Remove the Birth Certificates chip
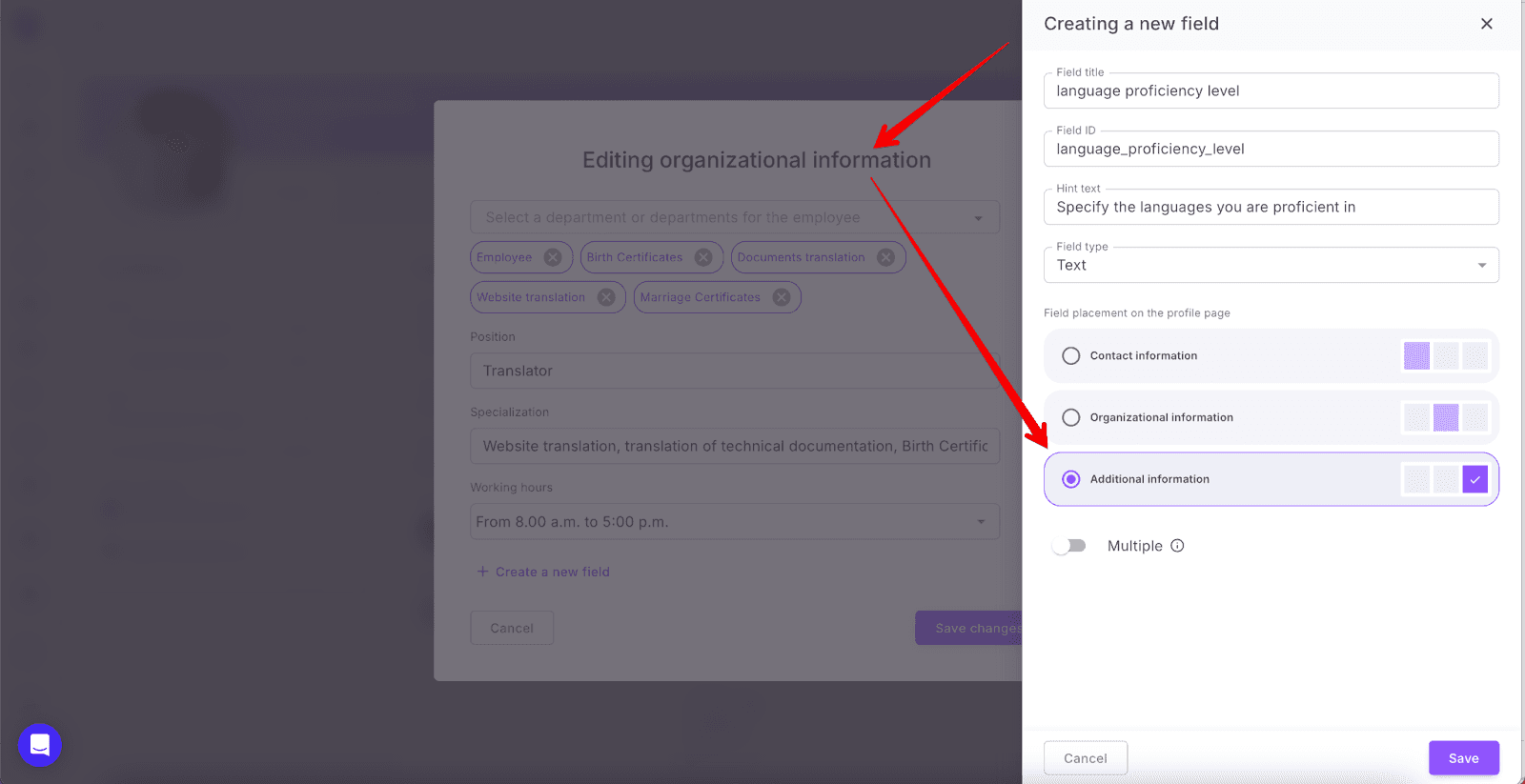The image size is (1525, 784). point(703,257)
